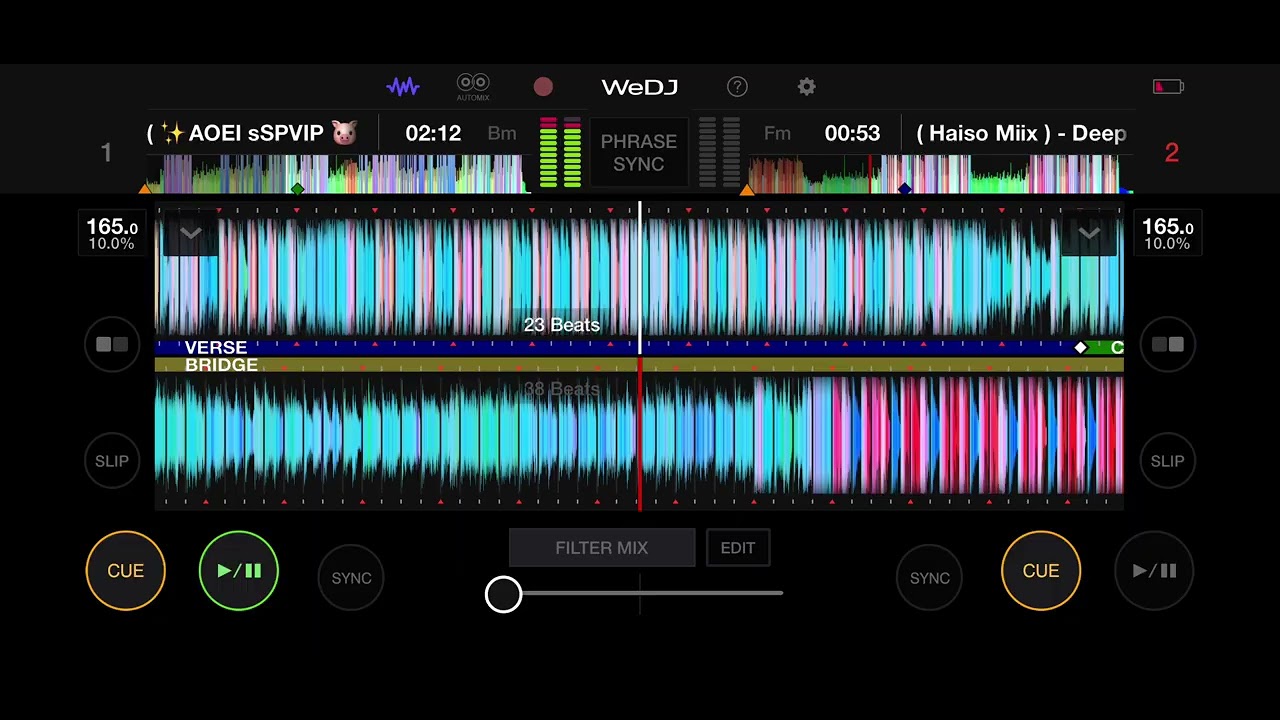This screenshot has height=720, width=1280.
Task: Open deck 1 tempo 165.0 BPM display
Action: [x=112, y=234]
